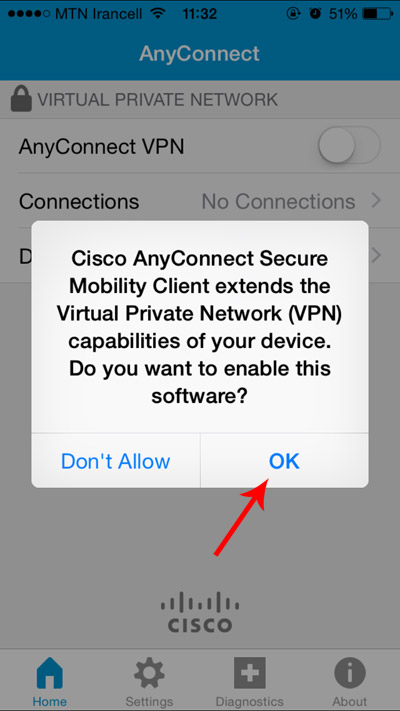Tap the Home tab icon
Viewport: 400px width, 711px height.
pos(49,673)
